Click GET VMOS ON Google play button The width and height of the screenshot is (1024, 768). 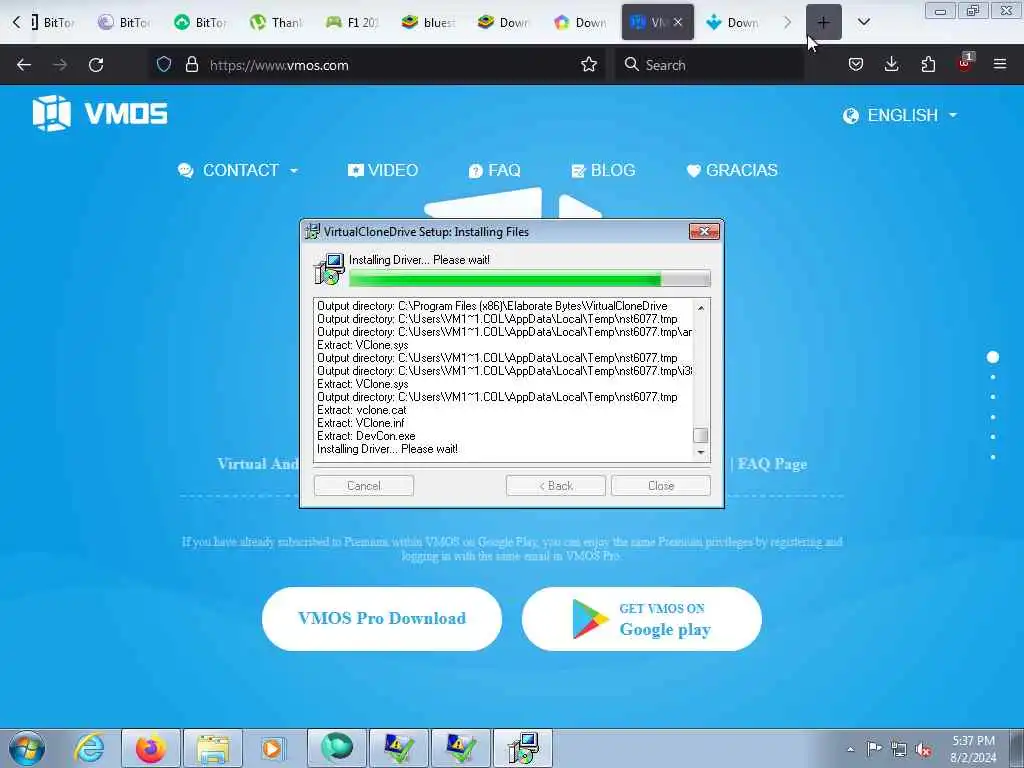pyautogui.click(x=641, y=618)
